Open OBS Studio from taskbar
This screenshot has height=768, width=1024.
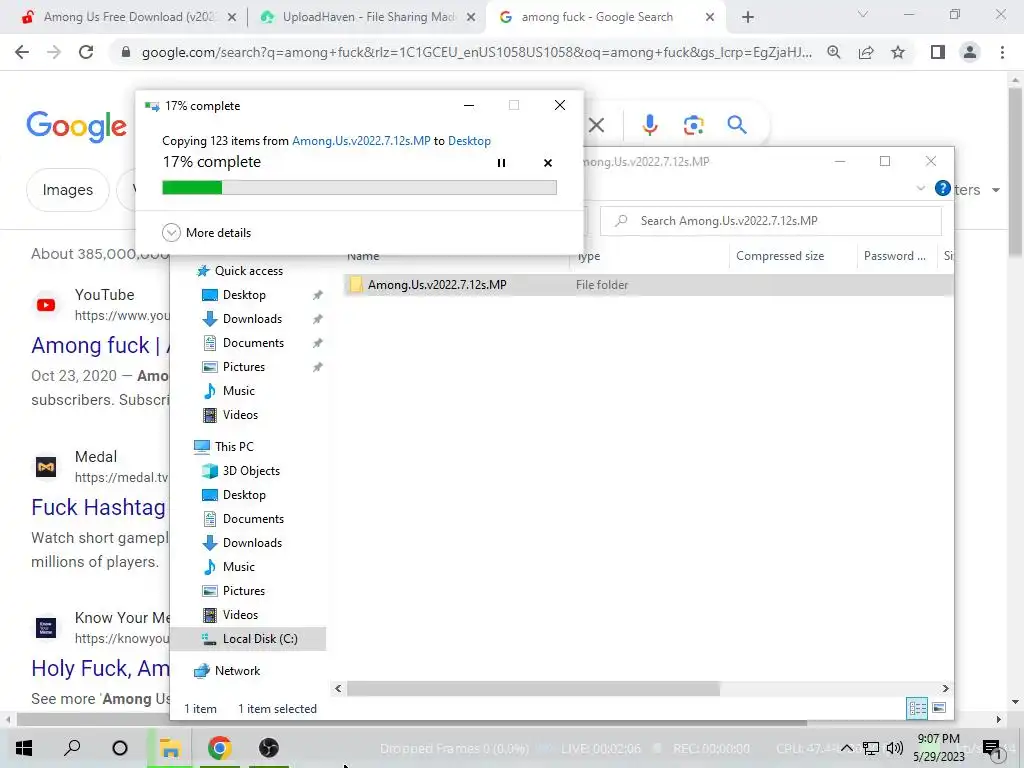[x=268, y=748]
